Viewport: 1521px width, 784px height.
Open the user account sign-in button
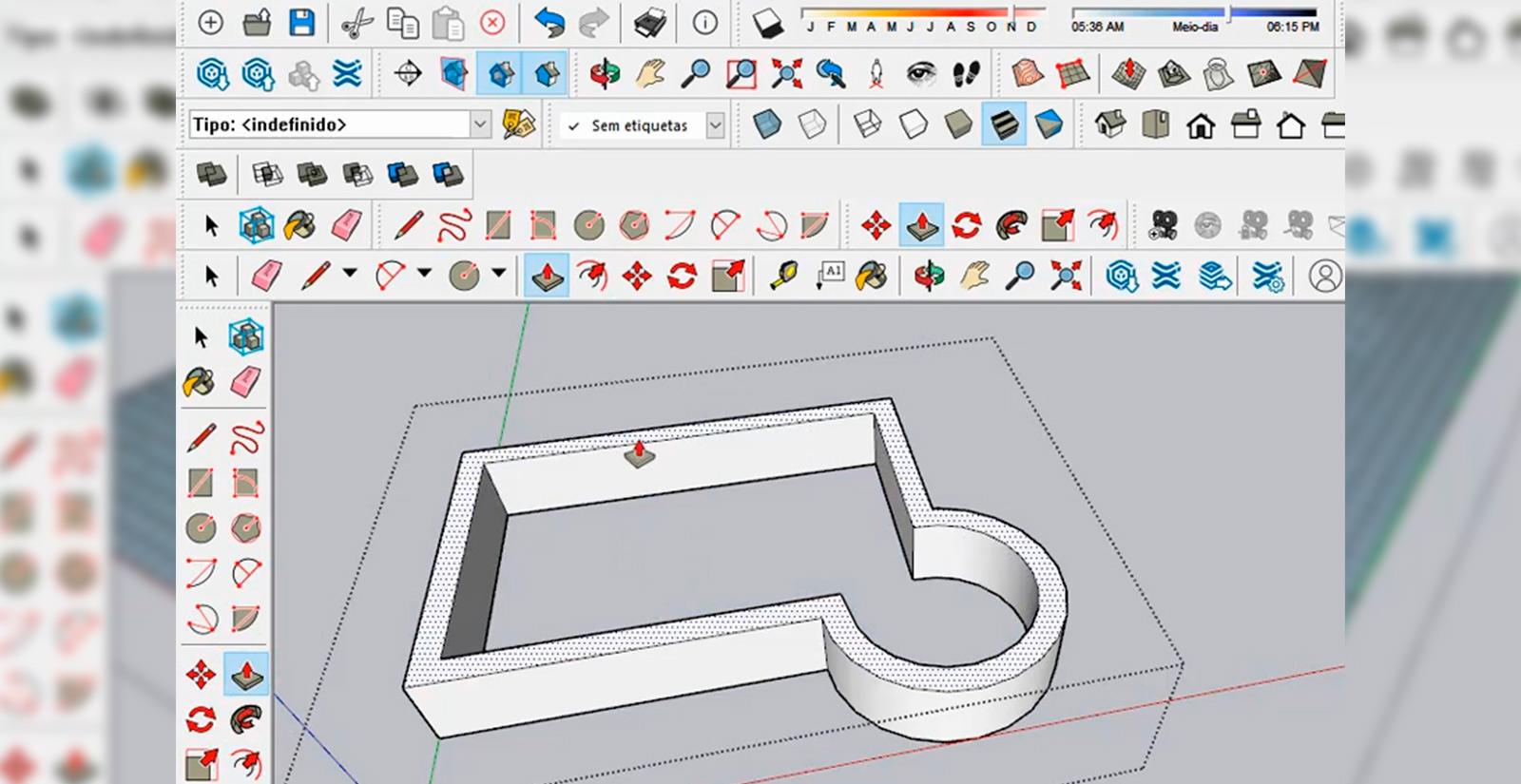pos(1324,277)
